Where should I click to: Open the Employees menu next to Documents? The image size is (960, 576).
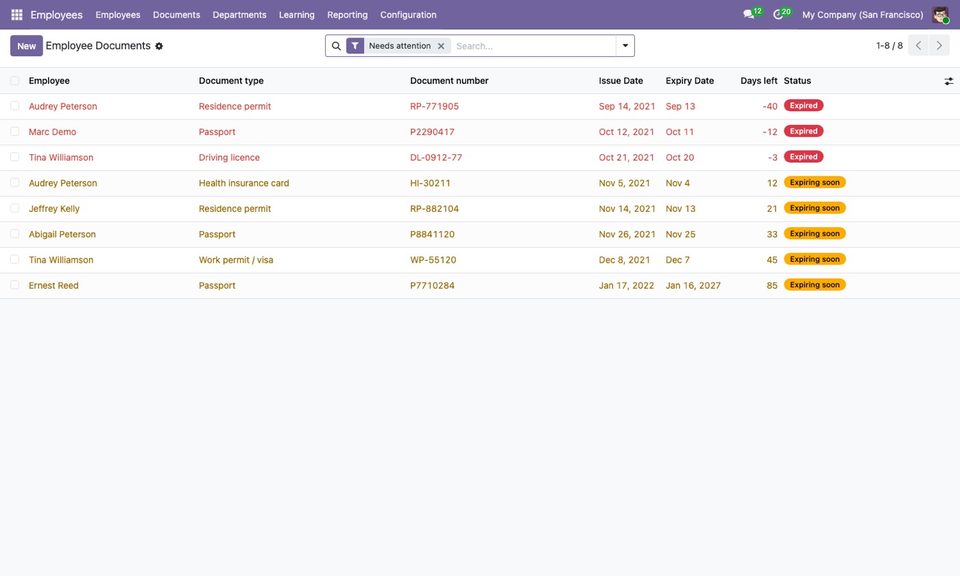pyautogui.click(x=118, y=15)
